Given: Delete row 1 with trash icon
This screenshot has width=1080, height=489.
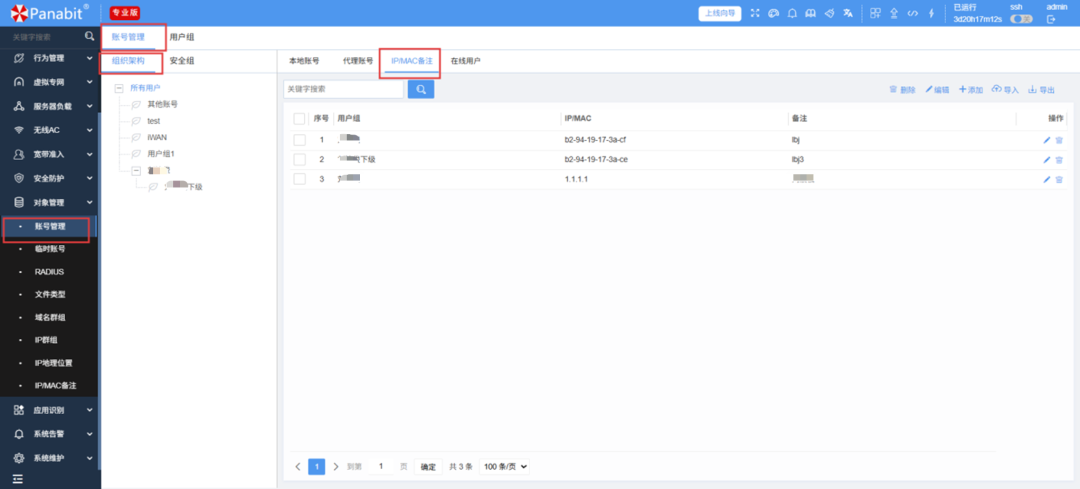Looking at the screenshot, I should click(1059, 140).
